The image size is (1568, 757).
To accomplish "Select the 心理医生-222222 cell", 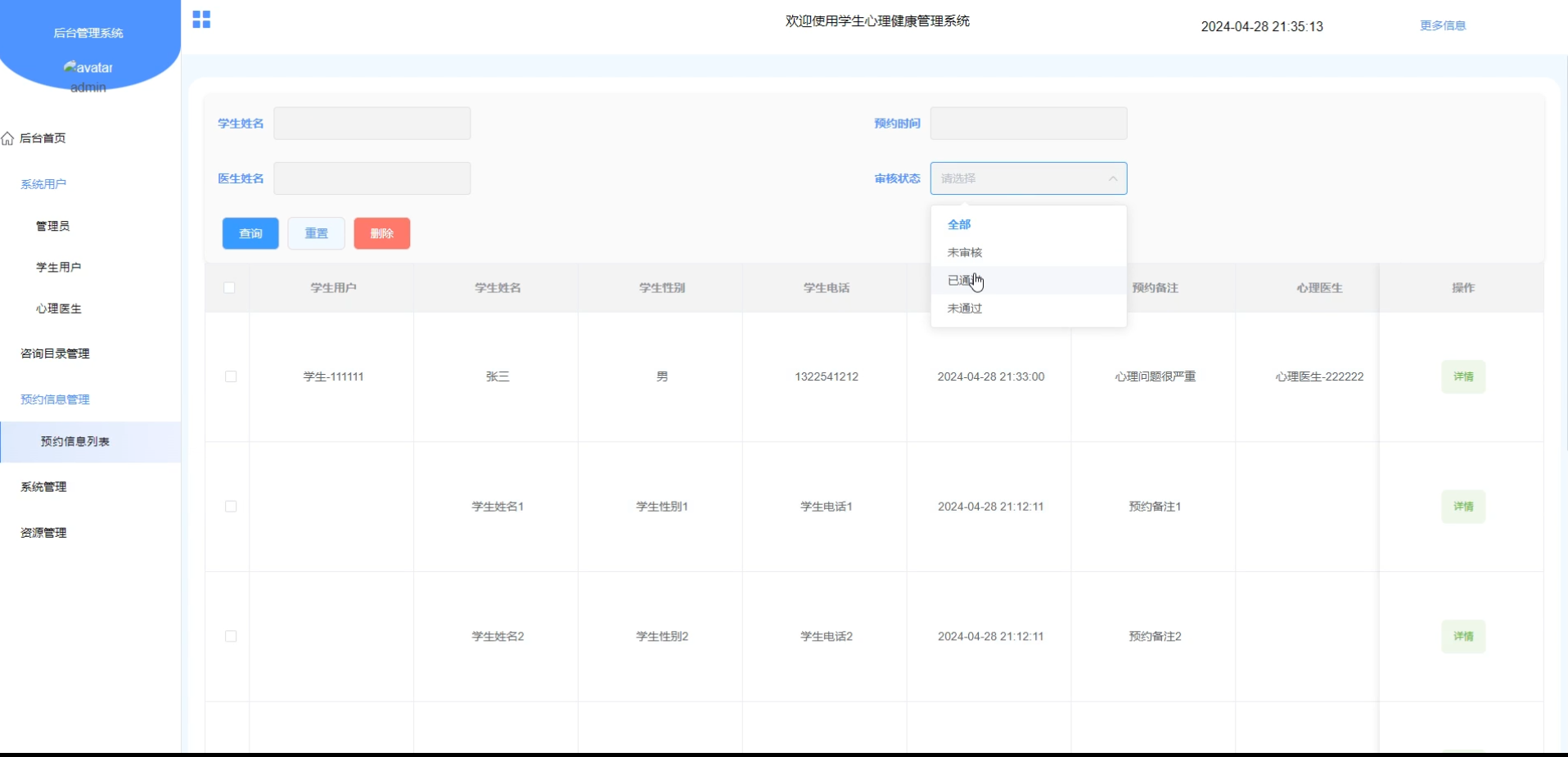I will pos(1319,376).
